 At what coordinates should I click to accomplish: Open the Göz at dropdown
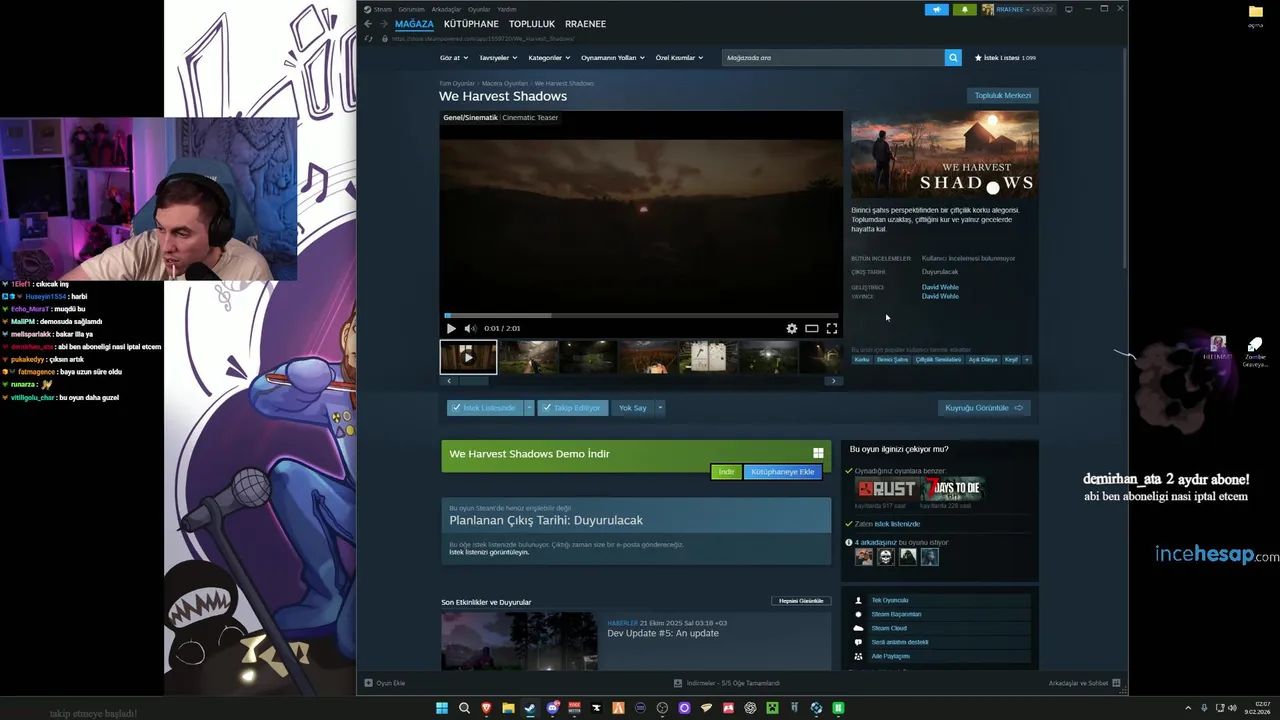[453, 58]
